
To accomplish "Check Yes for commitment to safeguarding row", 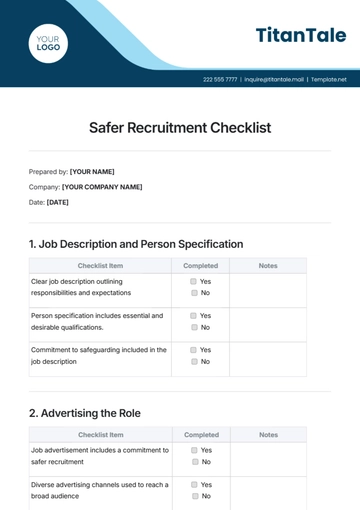I will point(193,350).
